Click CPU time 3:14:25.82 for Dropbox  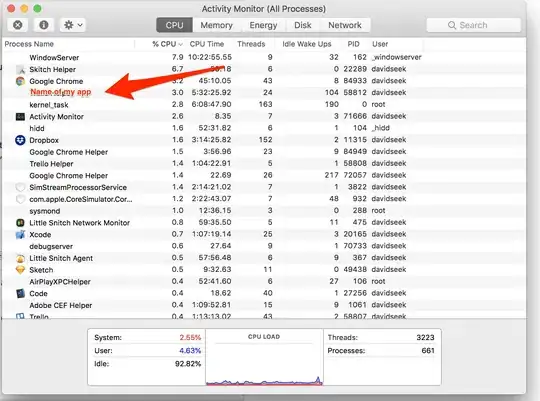click(212, 140)
